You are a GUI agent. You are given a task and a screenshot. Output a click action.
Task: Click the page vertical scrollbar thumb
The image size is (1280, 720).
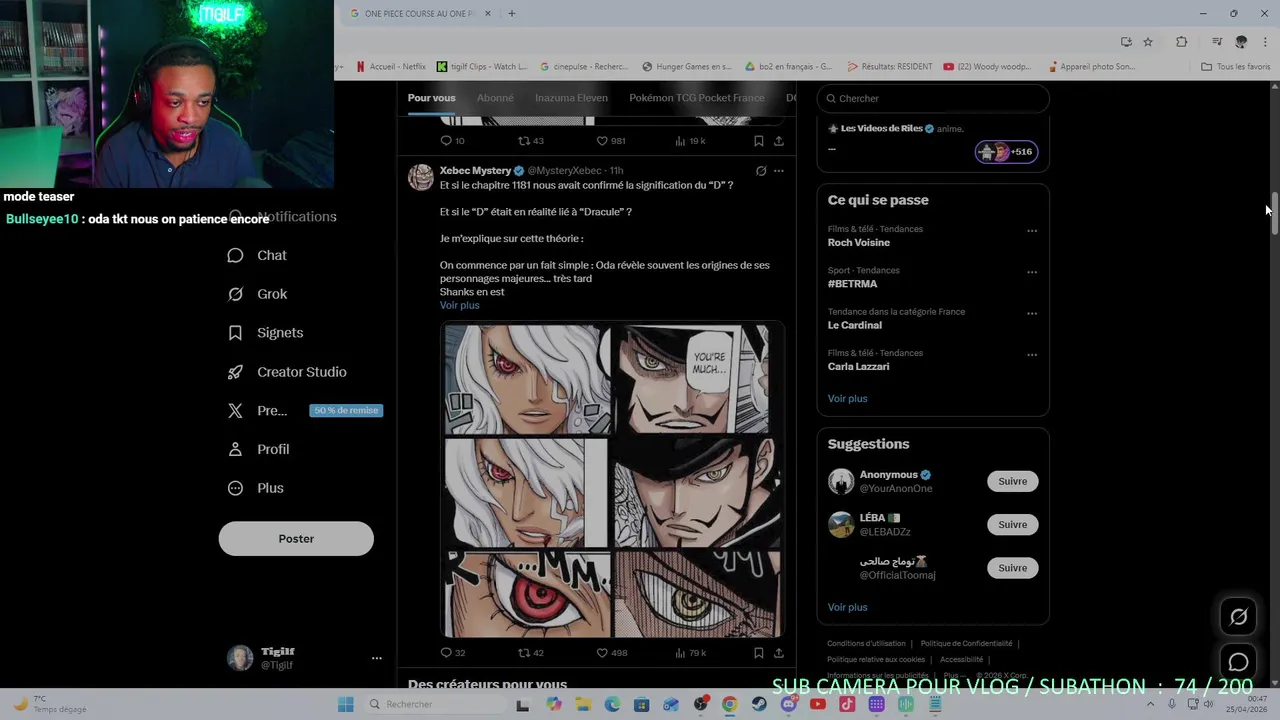1274,213
